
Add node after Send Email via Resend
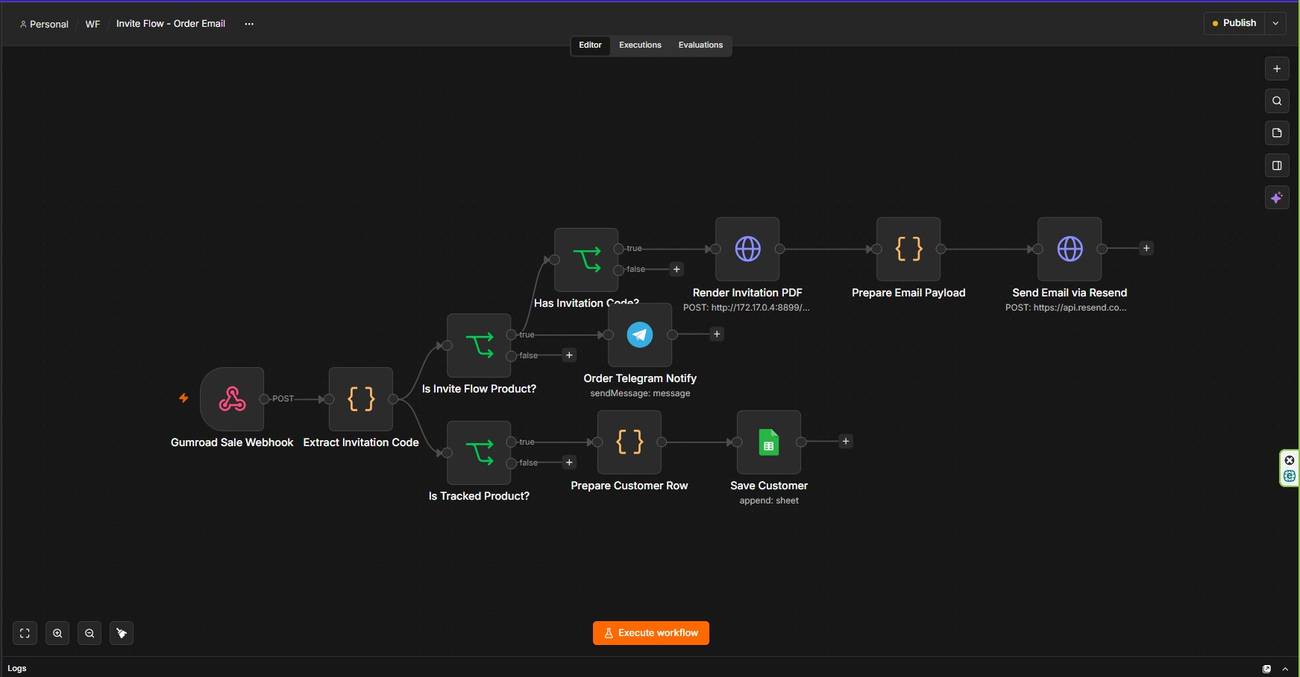pos(1146,248)
